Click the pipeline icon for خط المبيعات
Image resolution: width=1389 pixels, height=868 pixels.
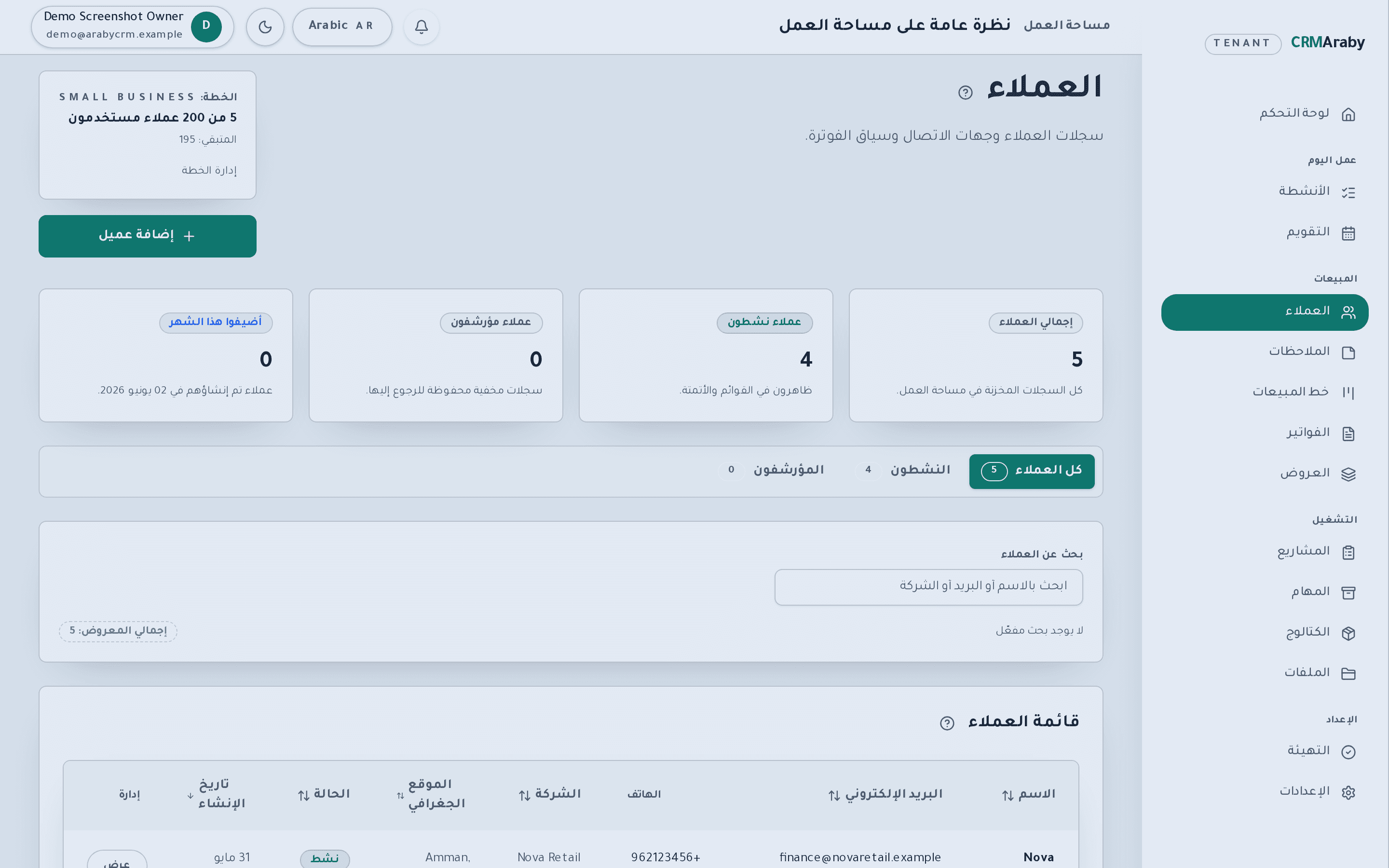pos(1348,393)
